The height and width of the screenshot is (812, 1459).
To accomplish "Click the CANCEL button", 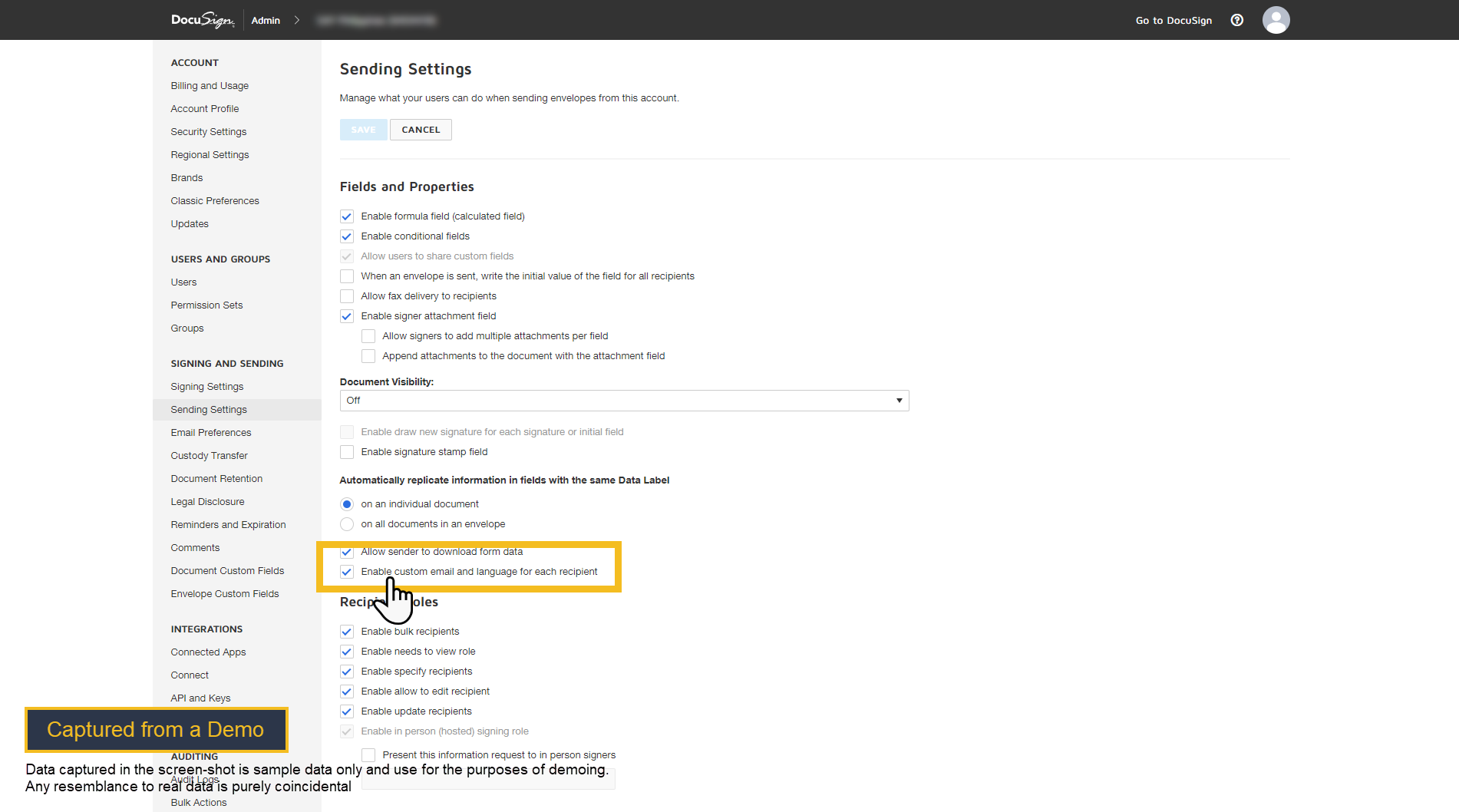I will (x=421, y=130).
